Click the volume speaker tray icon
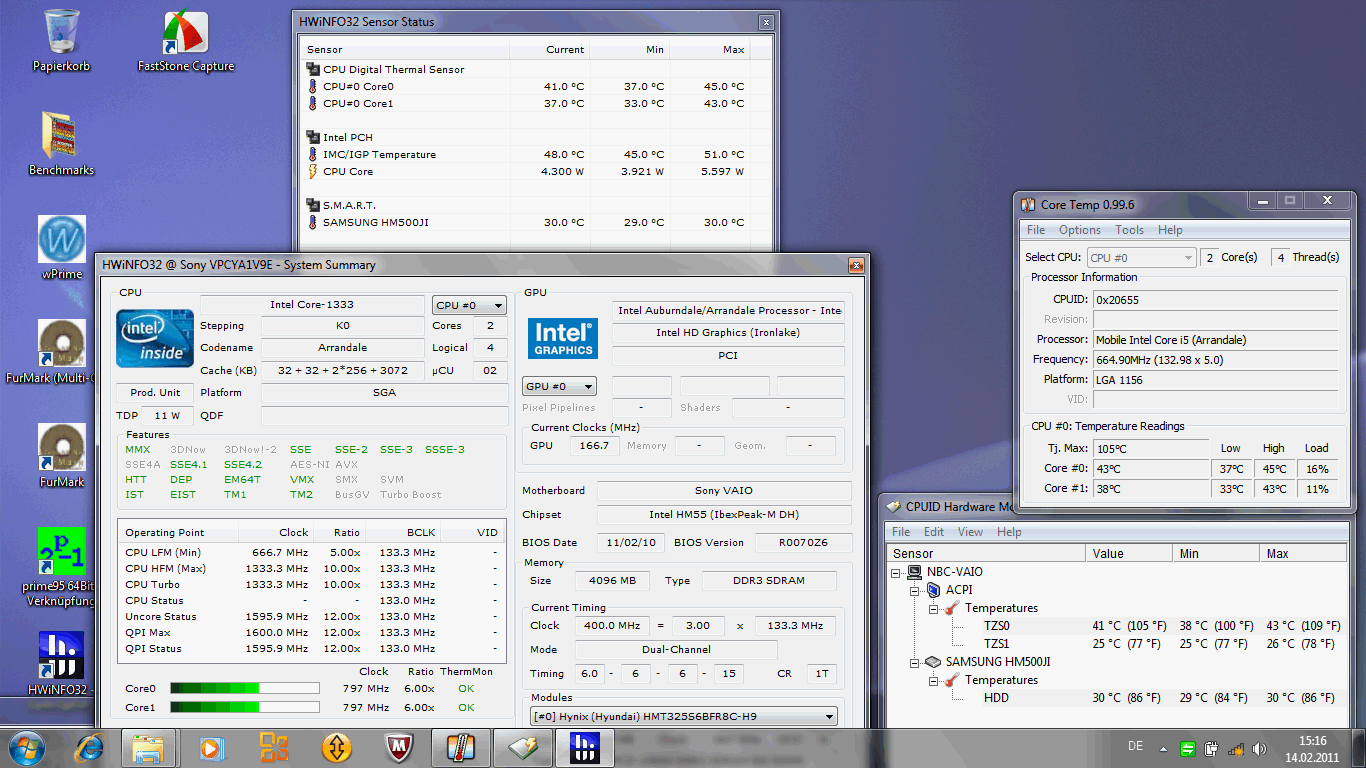Screen dimensions: 1366x768 click(1259, 749)
